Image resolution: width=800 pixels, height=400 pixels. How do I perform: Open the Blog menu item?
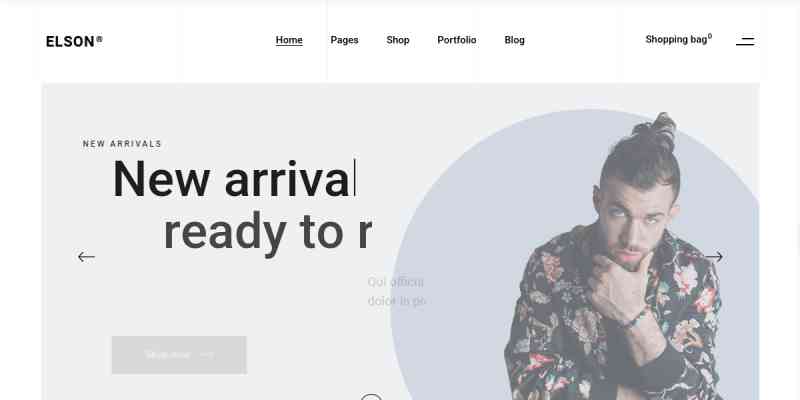[514, 40]
